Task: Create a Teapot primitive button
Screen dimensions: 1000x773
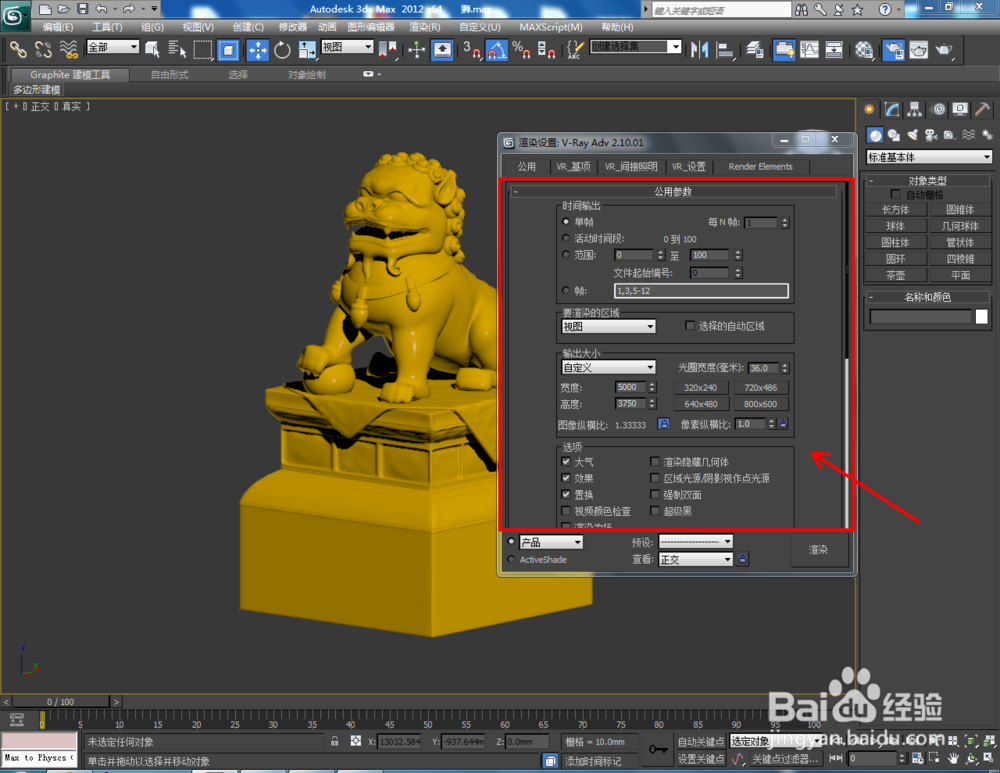Action: pos(895,276)
